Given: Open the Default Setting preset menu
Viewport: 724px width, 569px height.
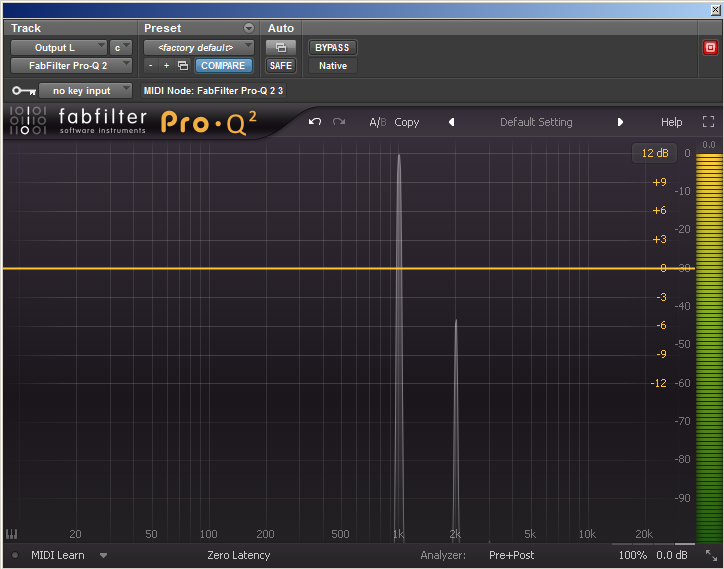Looking at the screenshot, I should pyautogui.click(x=536, y=122).
